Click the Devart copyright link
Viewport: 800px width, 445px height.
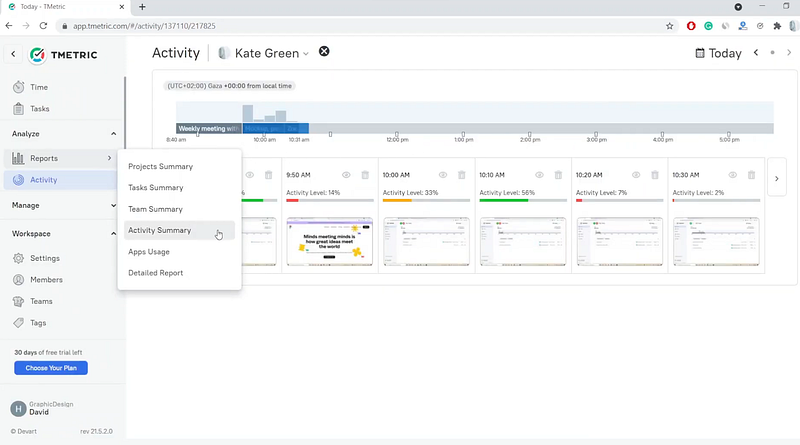[23, 431]
